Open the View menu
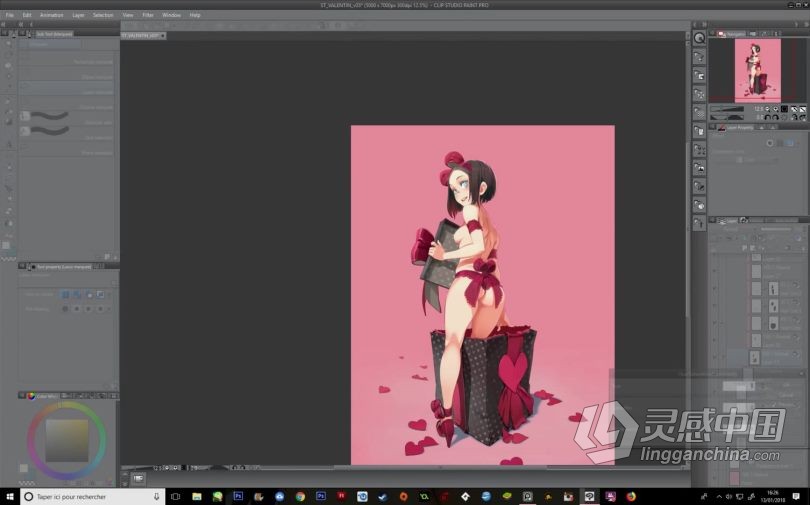This screenshot has width=810, height=505. [128, 15]
